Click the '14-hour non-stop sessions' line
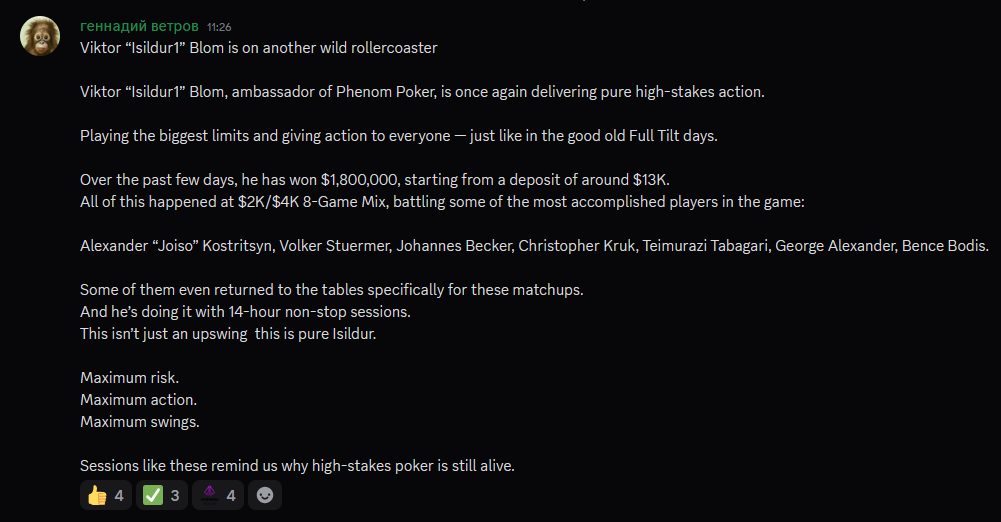Viewport: 1001px width, 522px height. pos(245,312)
